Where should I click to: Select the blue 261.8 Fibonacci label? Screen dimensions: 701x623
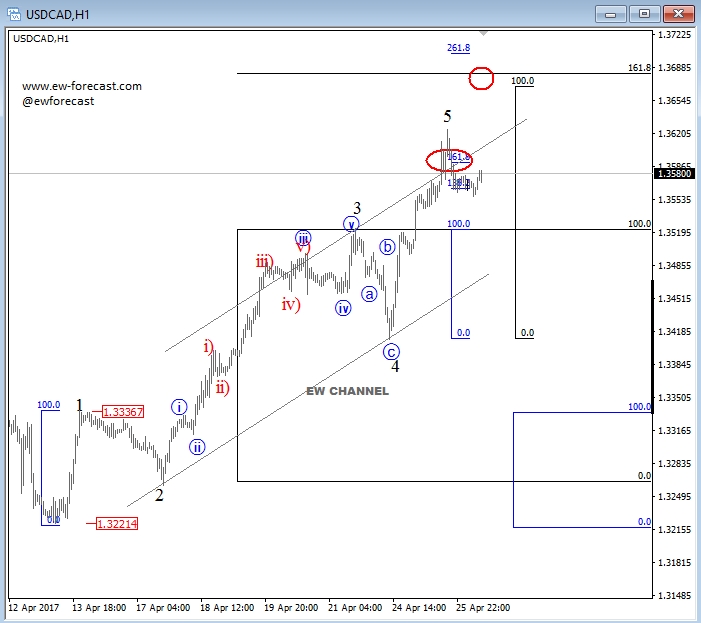(x=459, y=48)
